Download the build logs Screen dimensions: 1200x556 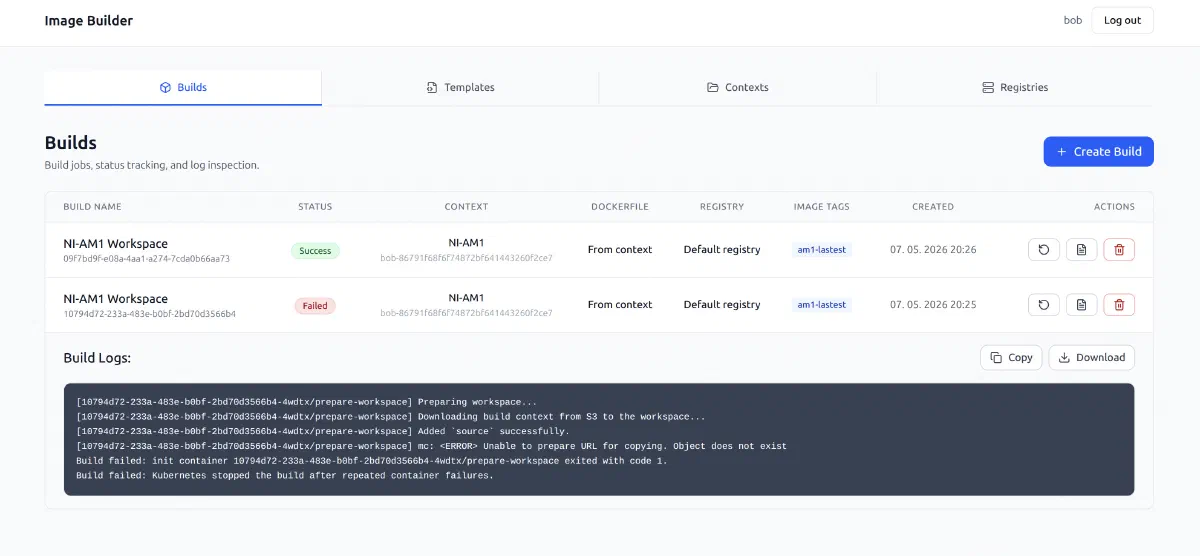pyautogui.click(x=1092, y=357)
